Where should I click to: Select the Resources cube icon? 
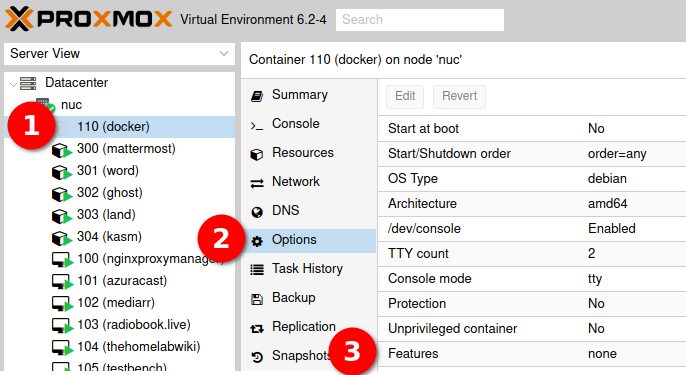coord(257,154)
